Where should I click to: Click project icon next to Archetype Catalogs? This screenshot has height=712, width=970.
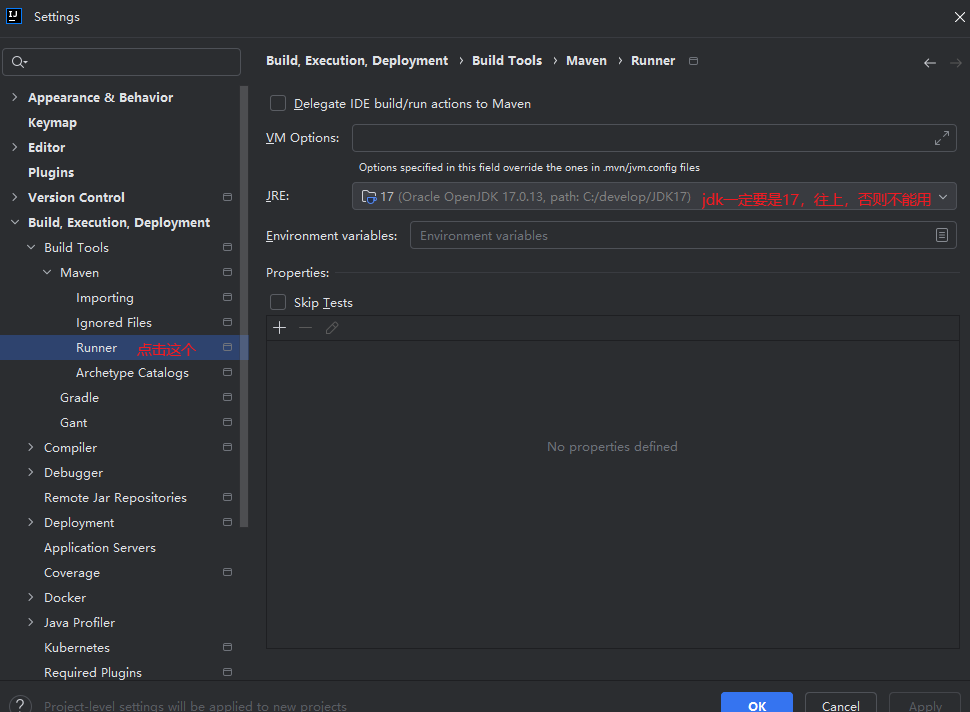click(227, 372)
